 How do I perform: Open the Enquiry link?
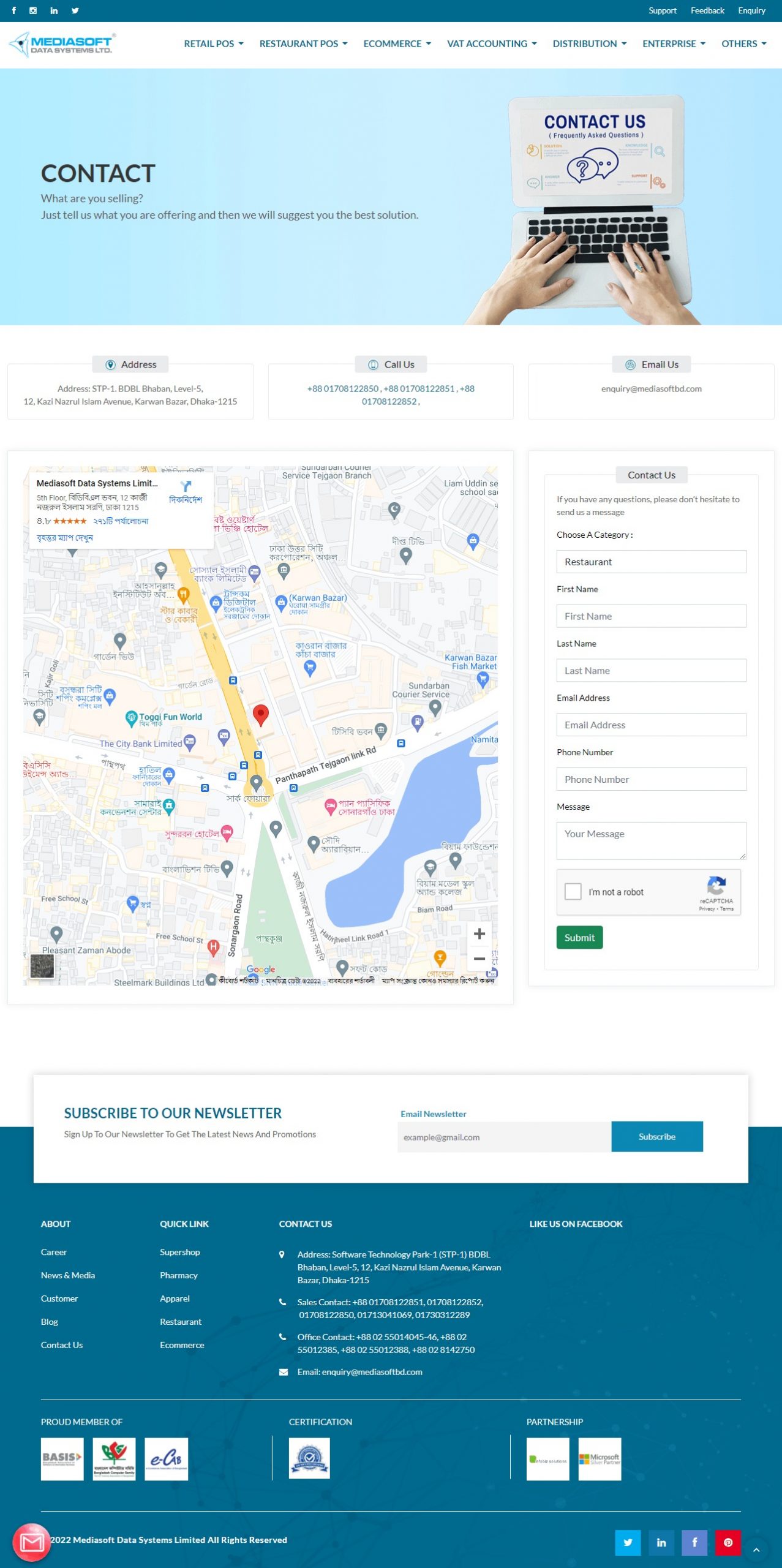[x=751, y=10]
